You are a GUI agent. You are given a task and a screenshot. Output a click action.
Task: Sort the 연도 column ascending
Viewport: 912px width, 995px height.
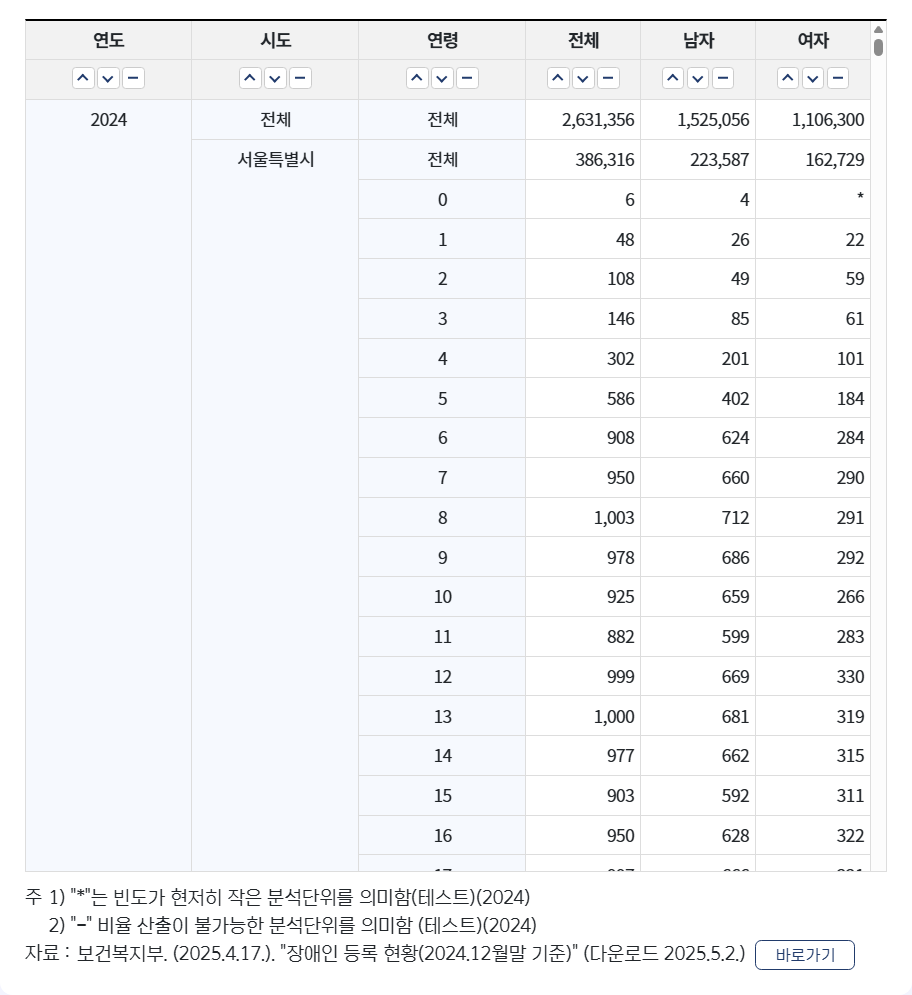tap(84, 77)
